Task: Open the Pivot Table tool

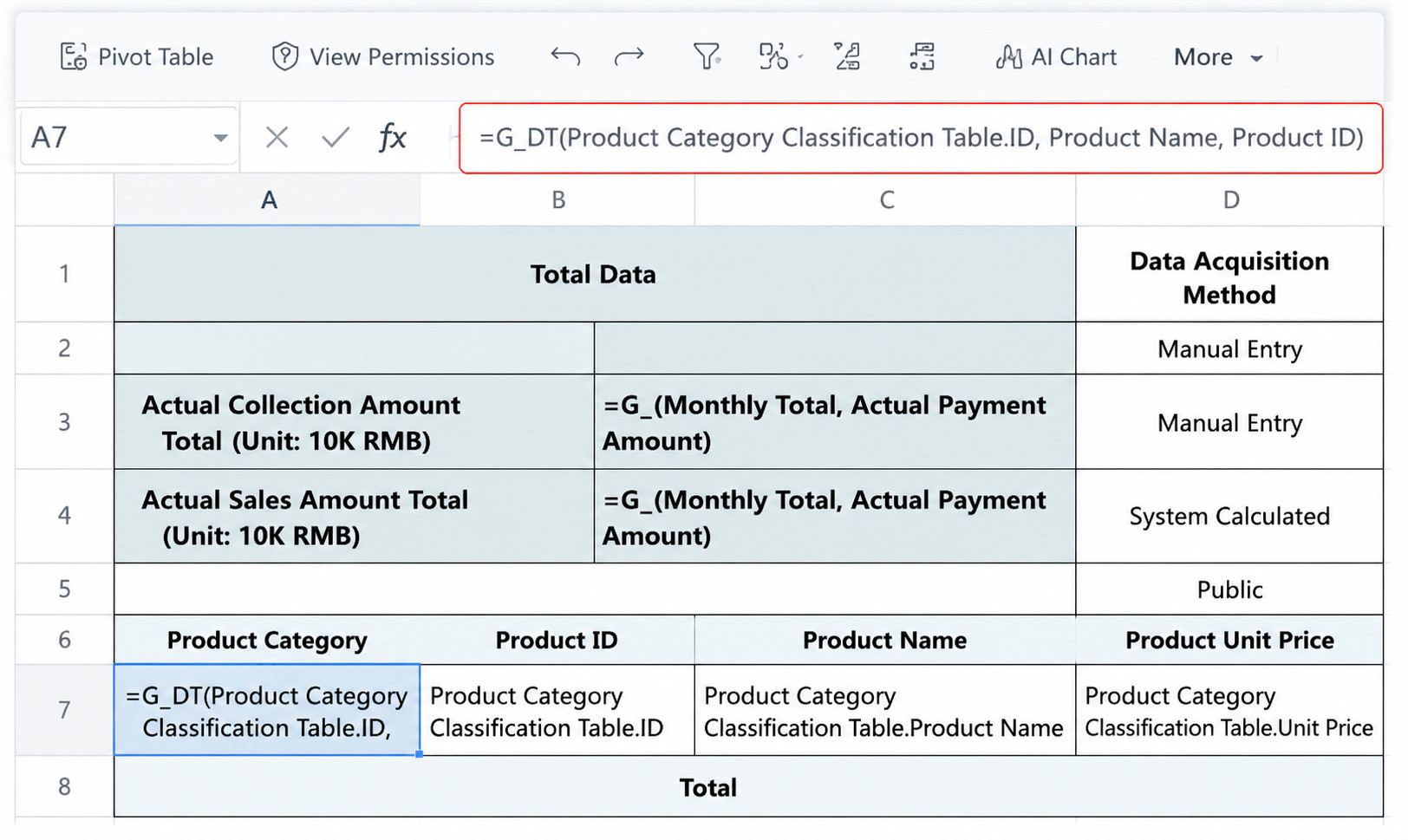Action: coord(136,57)
